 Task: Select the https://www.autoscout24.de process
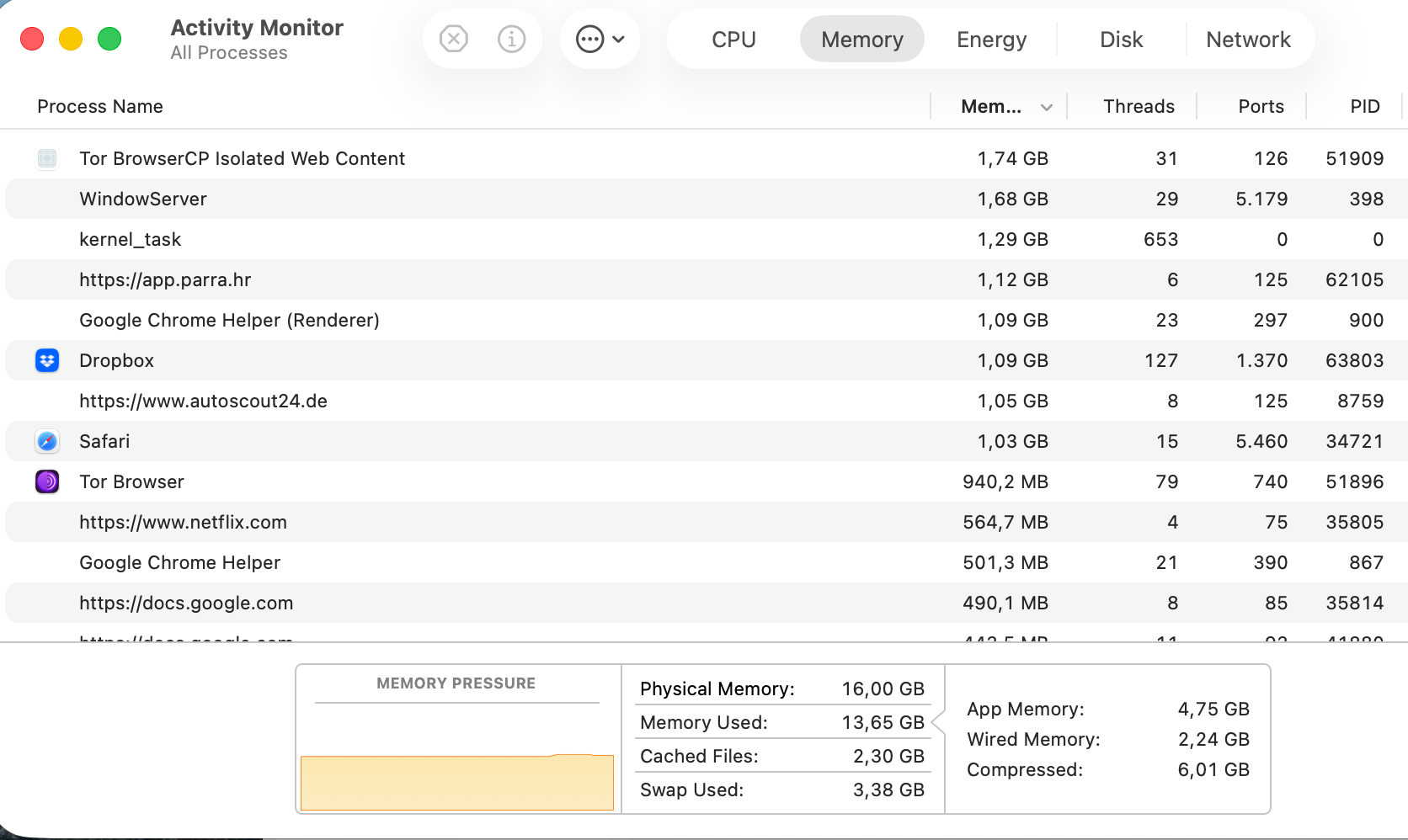tap(203, 401)
